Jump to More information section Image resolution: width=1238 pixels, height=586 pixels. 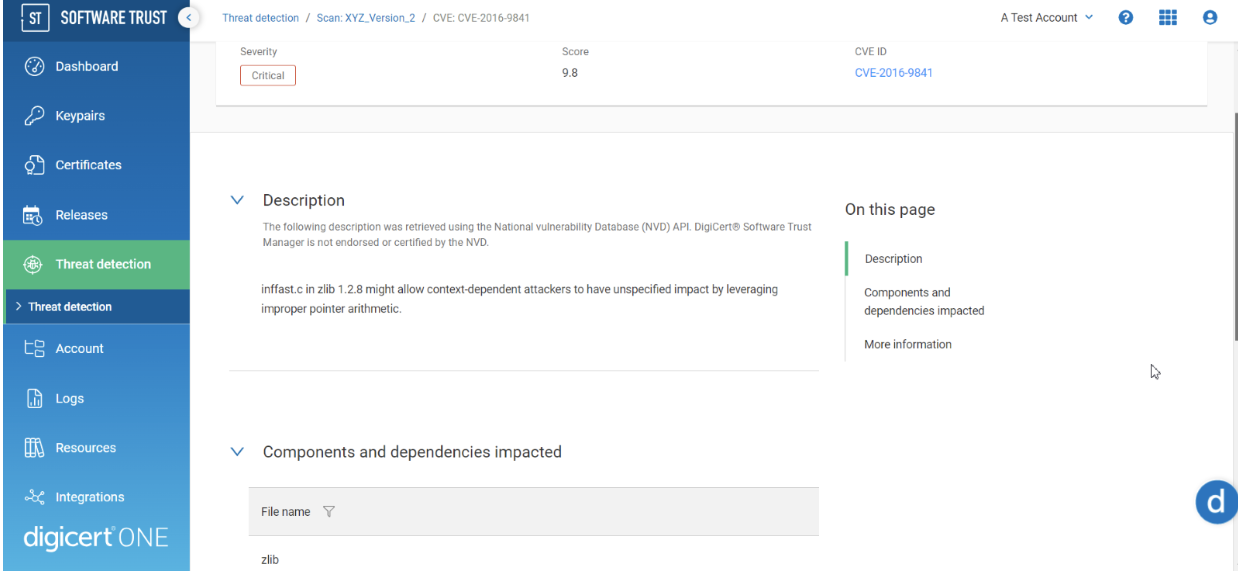(907, 344)
